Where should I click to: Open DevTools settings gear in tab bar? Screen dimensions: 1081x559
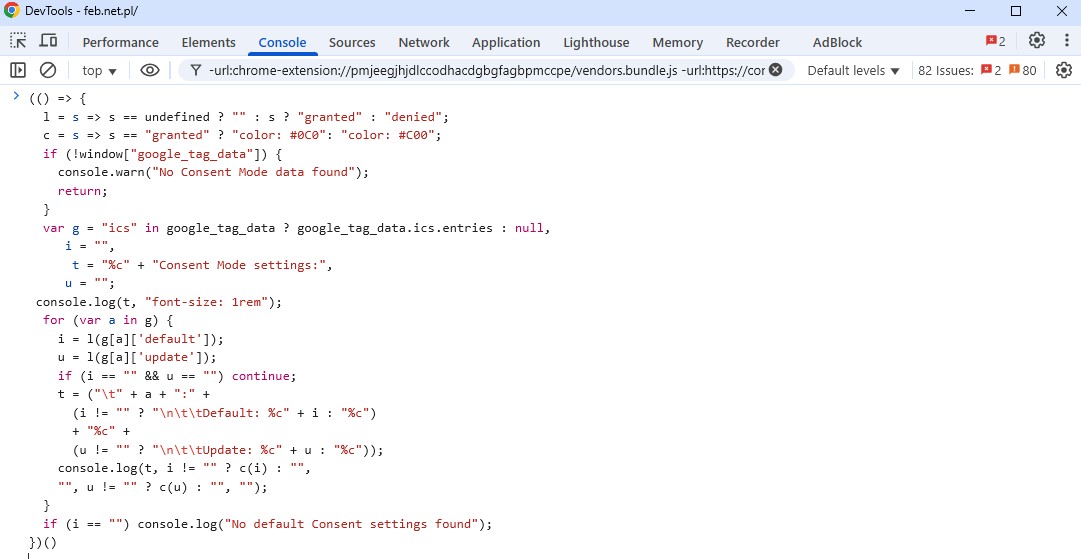1037,41
